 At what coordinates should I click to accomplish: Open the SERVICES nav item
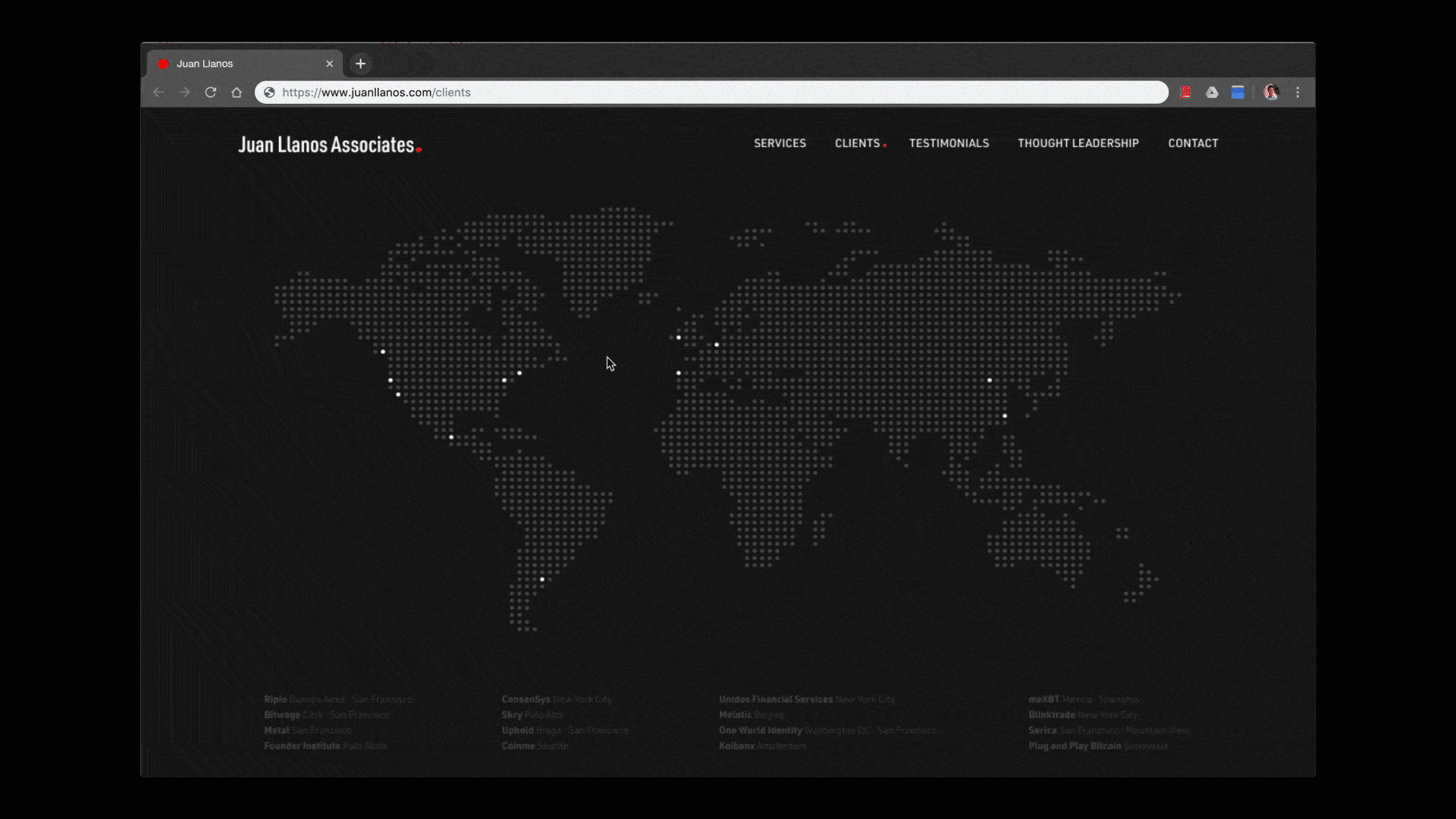pos(780,143)
